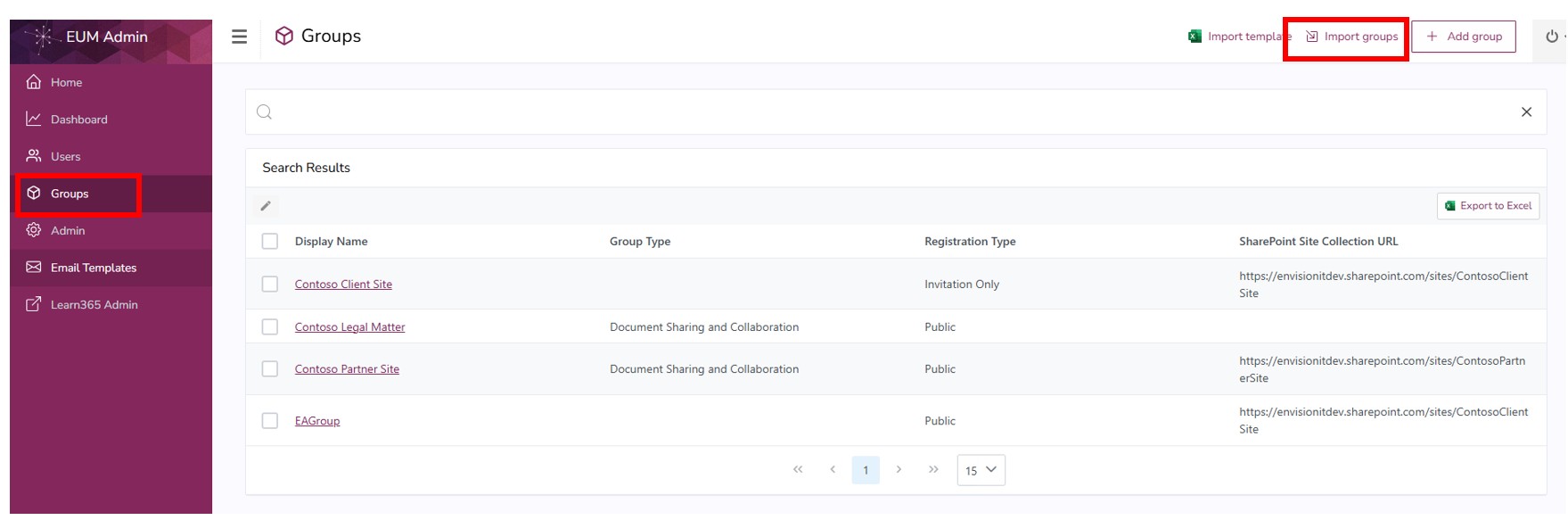The height and width of the screenshot is (520, 1568).
Task: Click the Dashboard chart icon
Action: click(34, 119)
